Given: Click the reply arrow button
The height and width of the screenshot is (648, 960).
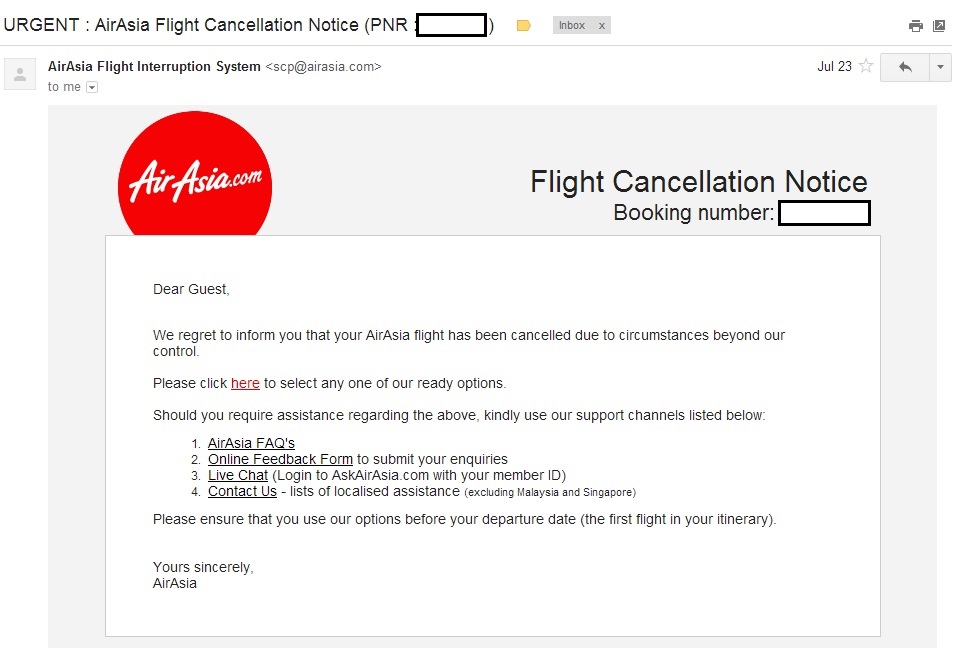Looking at the screenshot, I should point(905,67).
